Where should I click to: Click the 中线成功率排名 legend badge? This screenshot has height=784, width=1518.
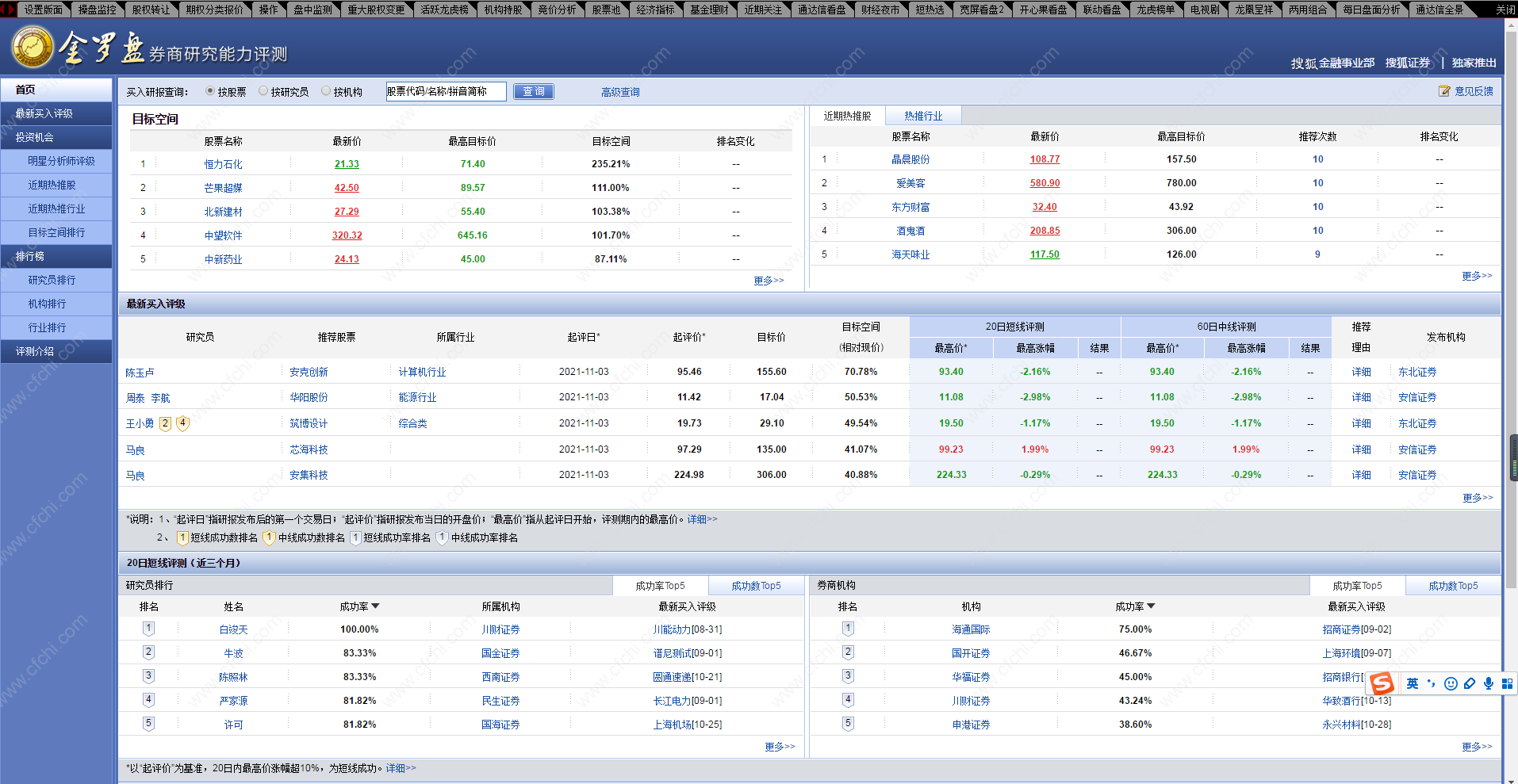click(x=443, y=537)
